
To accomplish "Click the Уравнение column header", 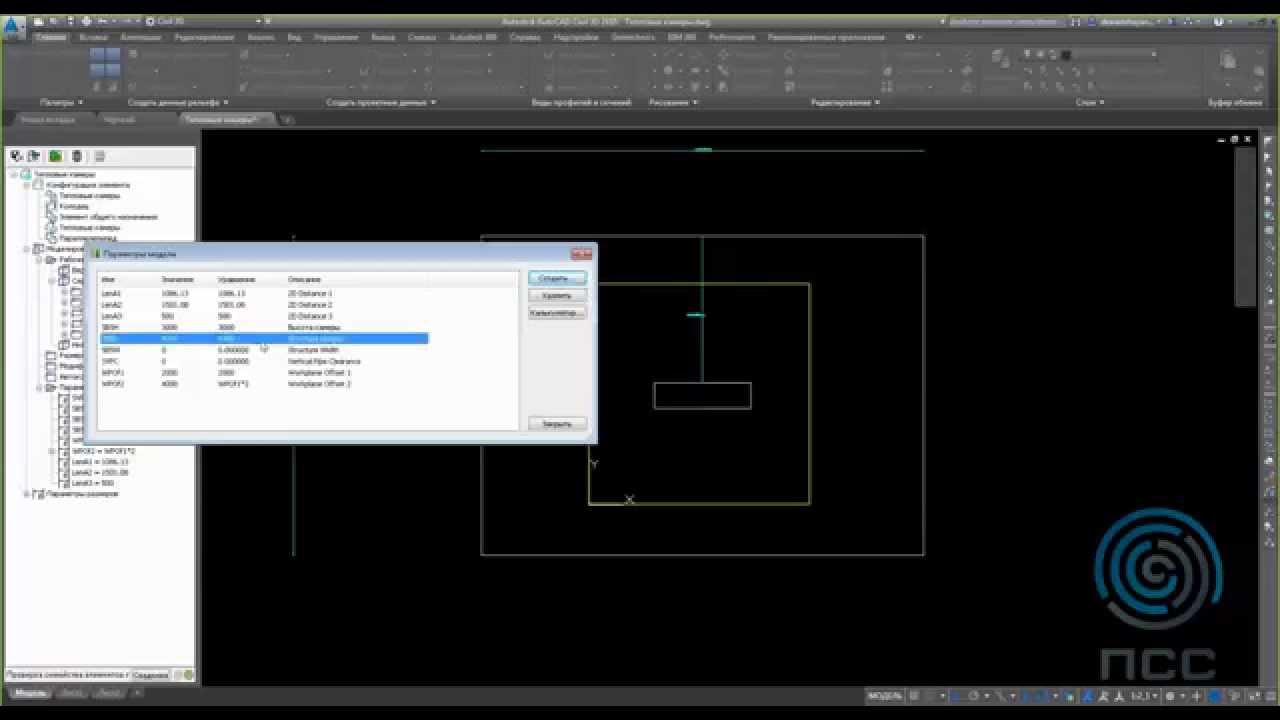I will (x=237, y=279).
